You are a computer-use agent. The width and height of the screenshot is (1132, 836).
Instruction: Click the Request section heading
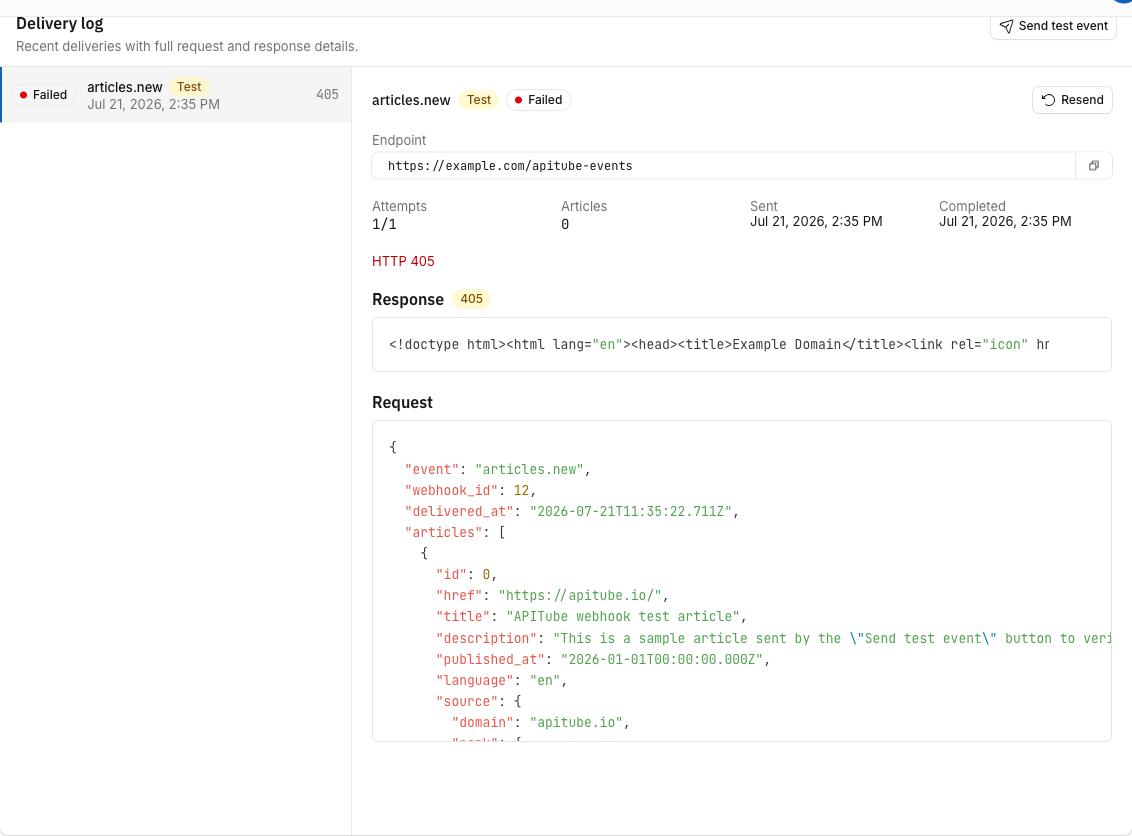[402, 403]
